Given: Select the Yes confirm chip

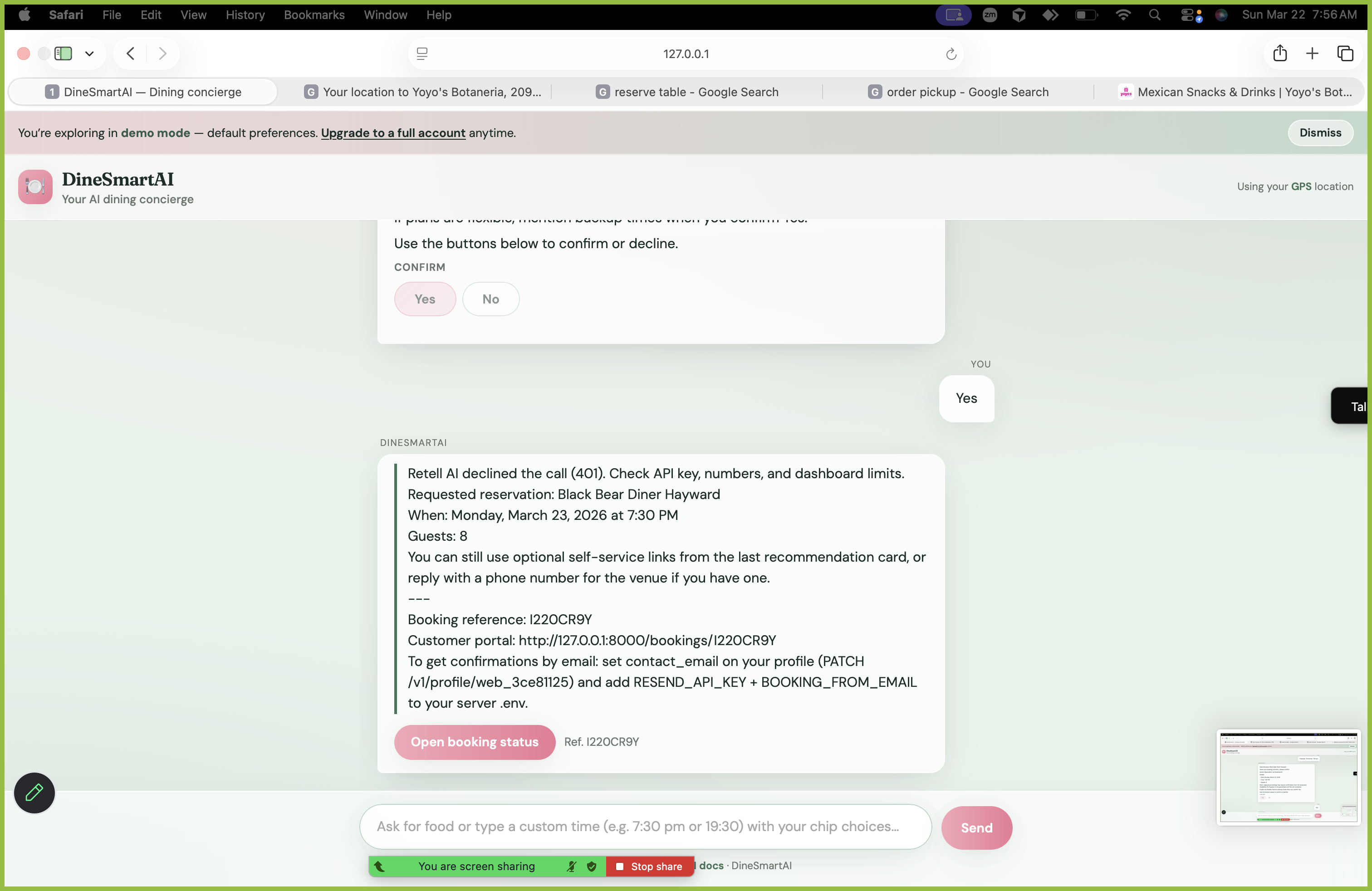Looking at the screenshot, I should coord(425,299).
